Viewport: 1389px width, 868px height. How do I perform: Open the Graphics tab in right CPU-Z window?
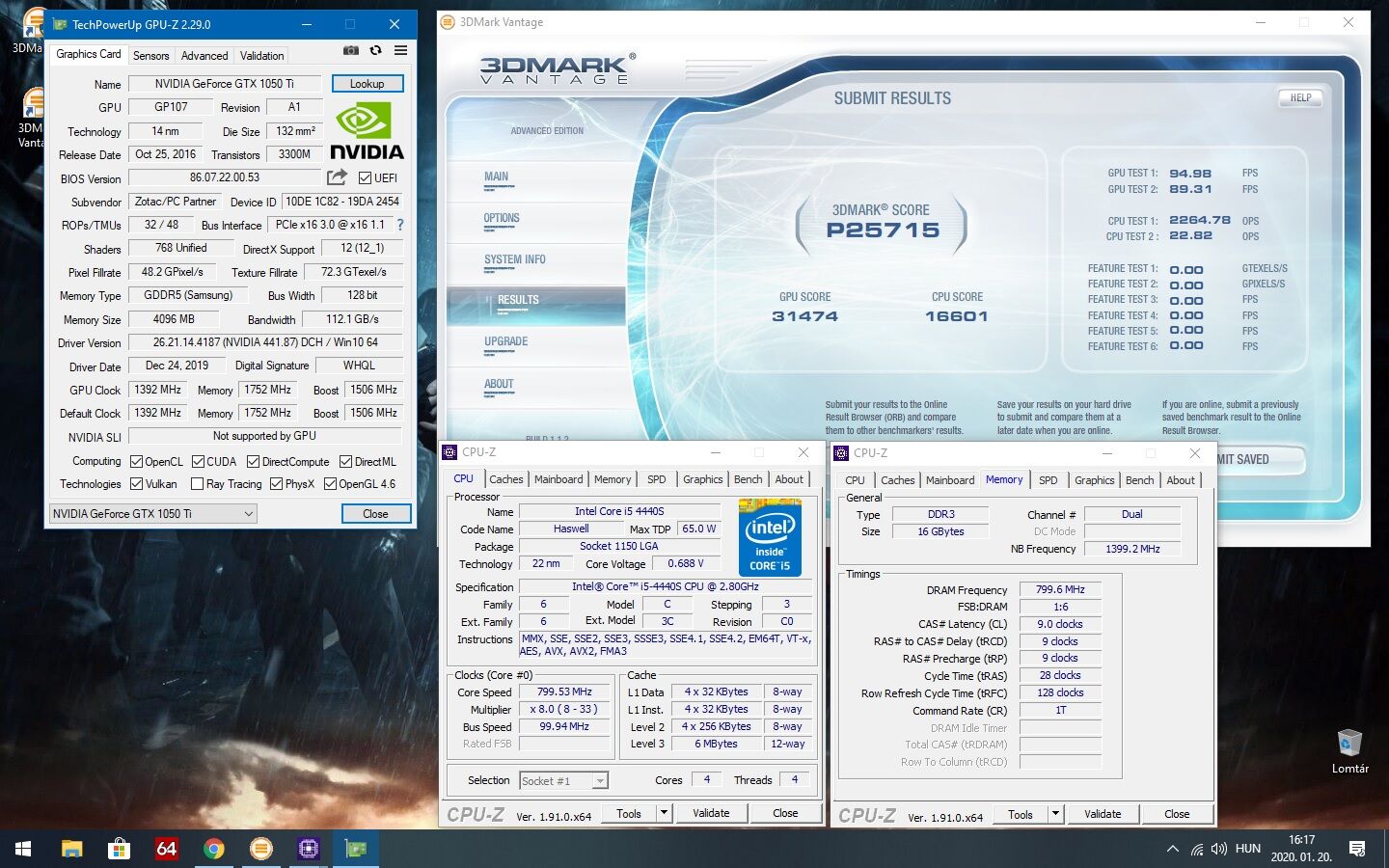pos(1094,480)
